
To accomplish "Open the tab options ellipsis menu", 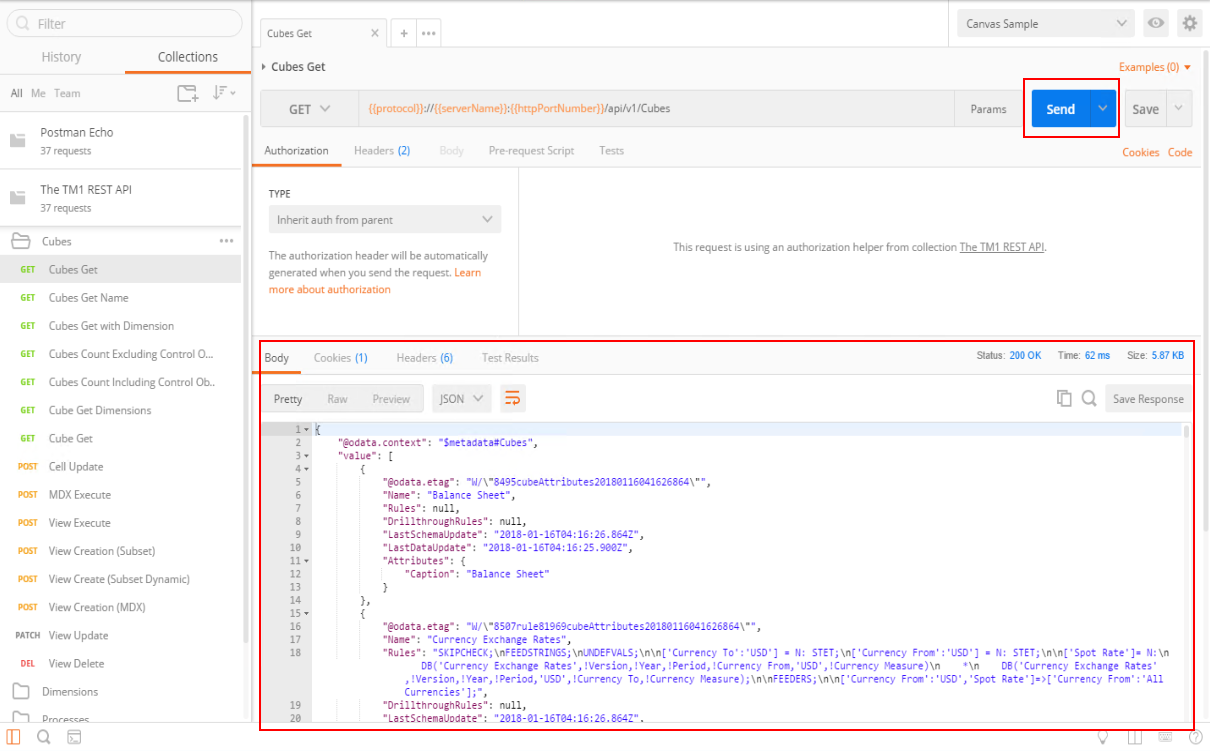I will (x=429, y=33).
